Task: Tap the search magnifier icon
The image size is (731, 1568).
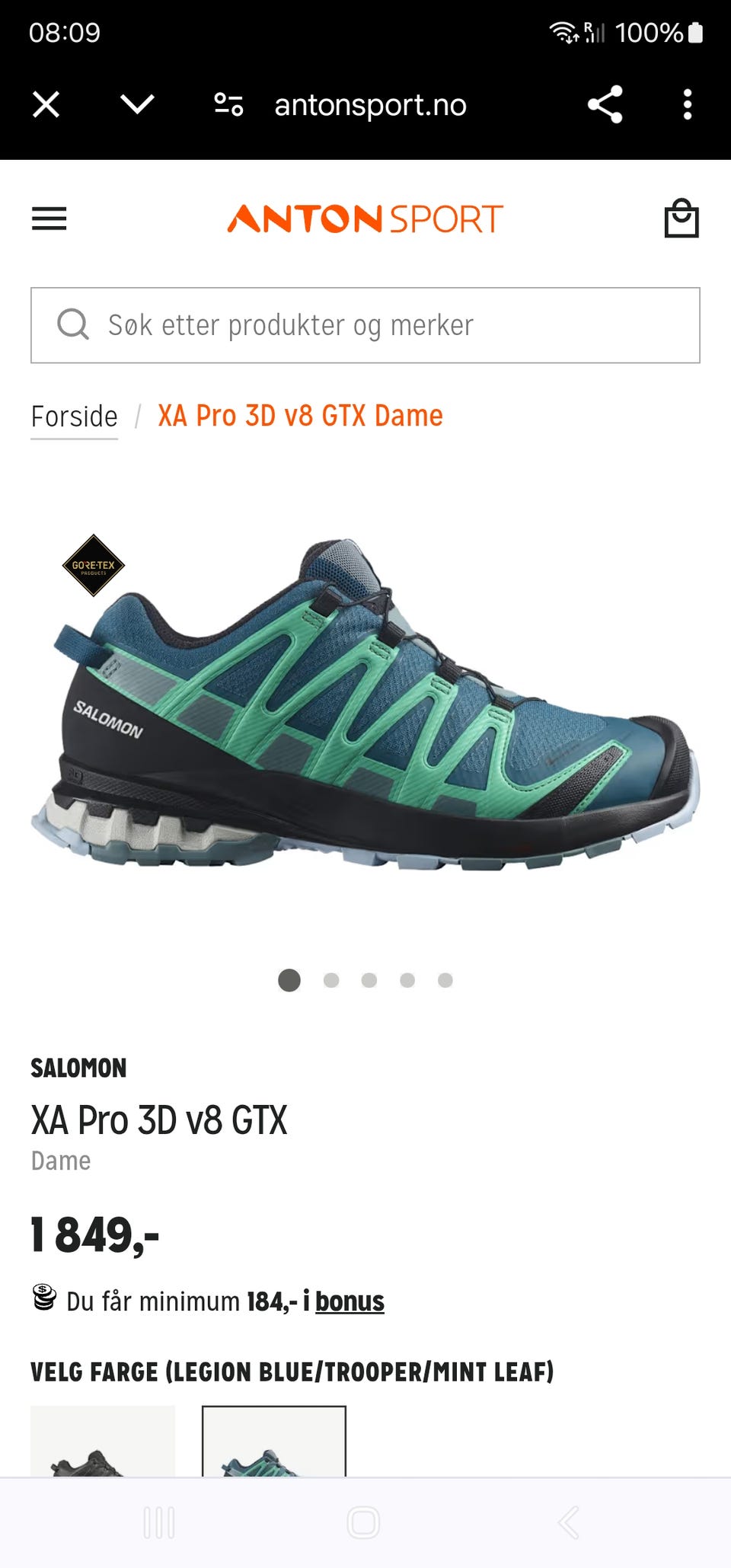Action: pos(73,324)
